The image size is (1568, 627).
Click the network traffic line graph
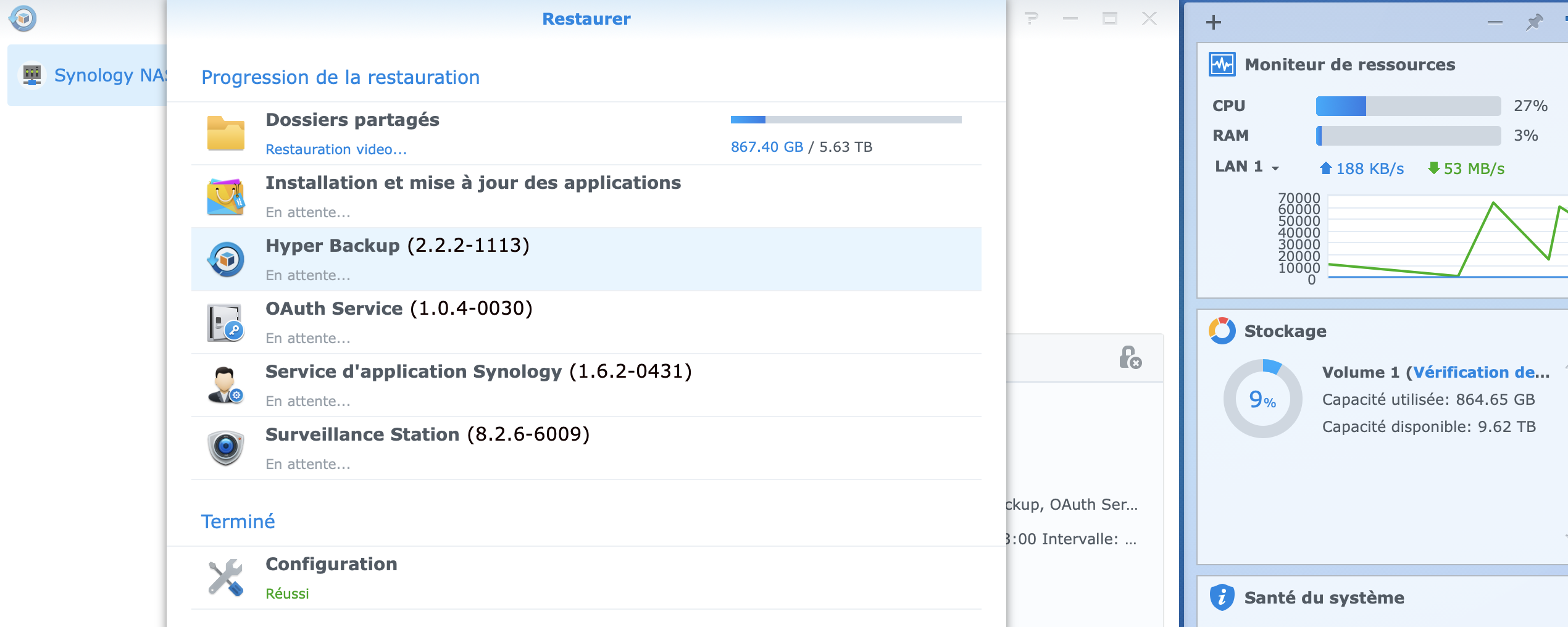tap(1448, 237)
